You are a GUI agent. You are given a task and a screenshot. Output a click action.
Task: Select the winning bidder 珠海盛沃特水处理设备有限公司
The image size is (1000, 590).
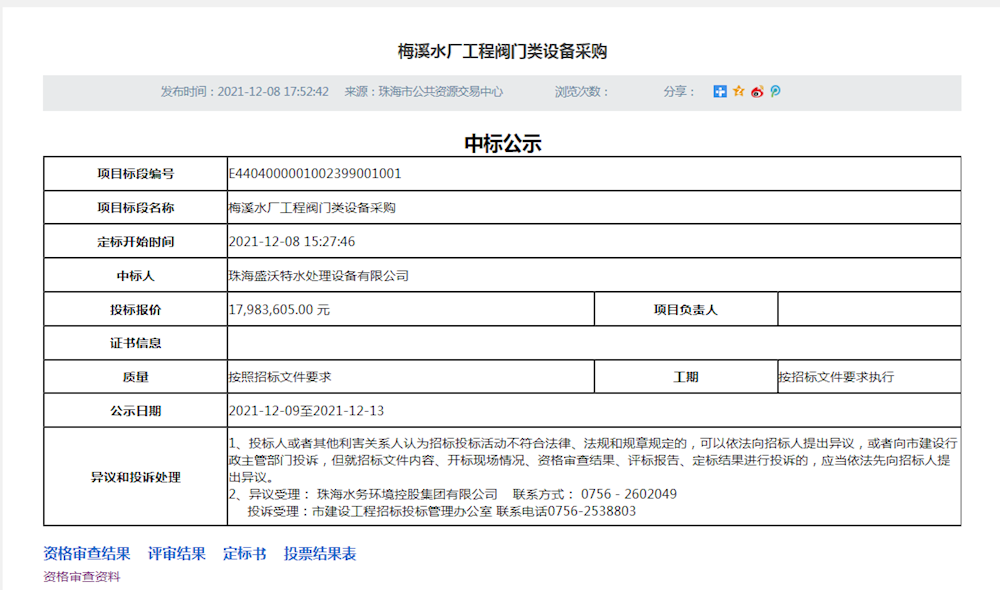318,275
